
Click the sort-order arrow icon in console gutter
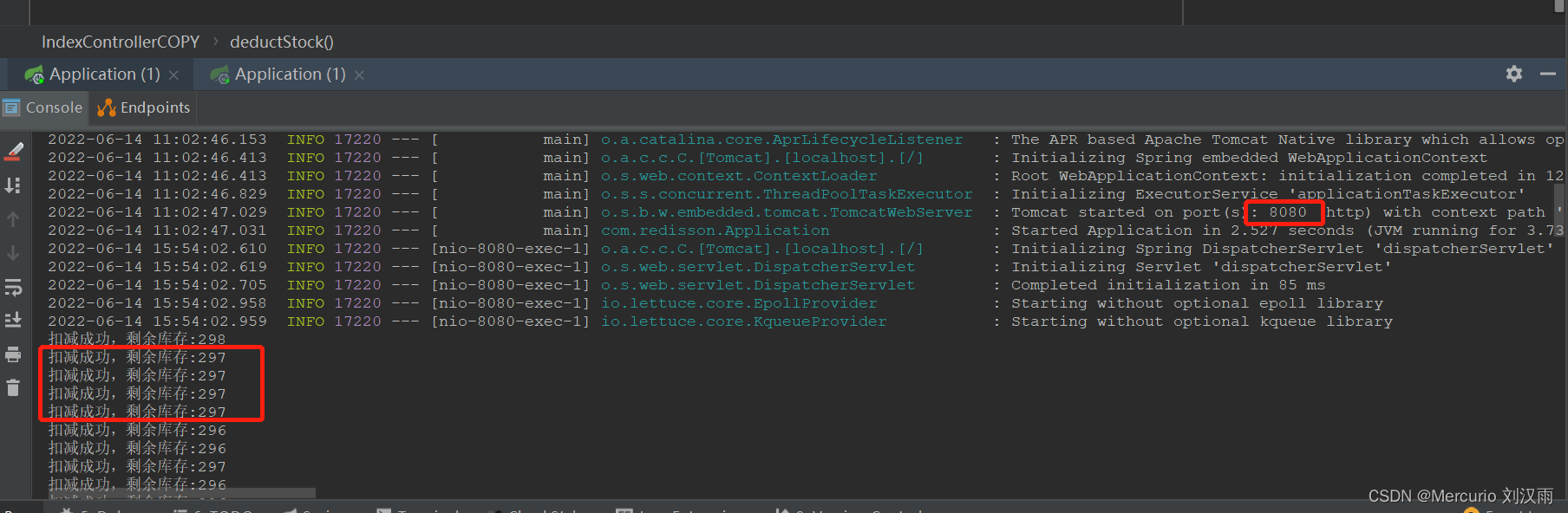pyautogui.click(x=13, y=185)
